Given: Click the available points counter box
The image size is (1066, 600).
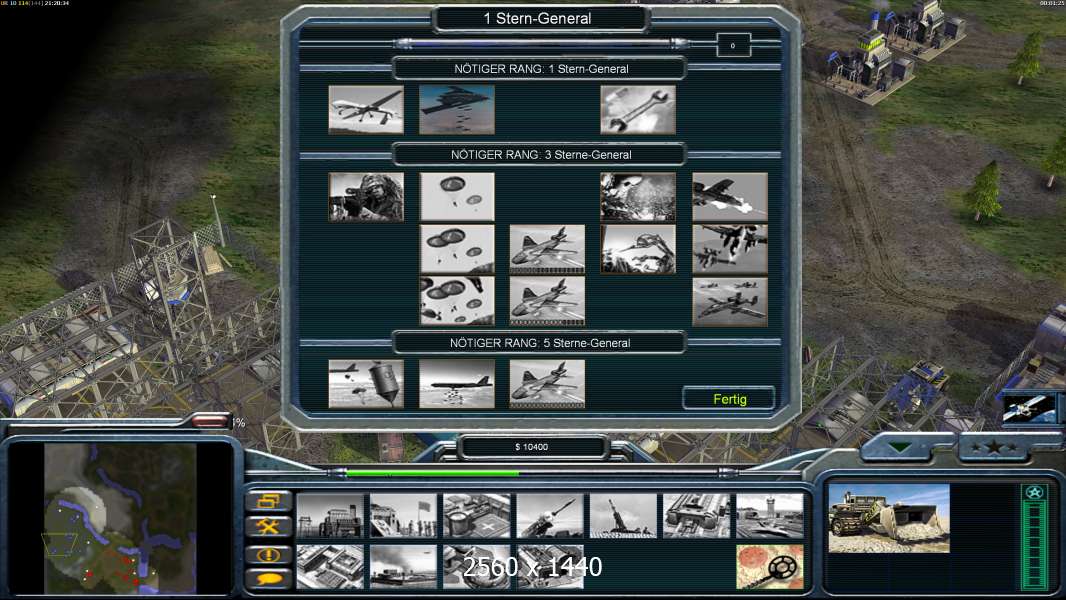Looking at the screenshot, I should (x=733, y=46).
